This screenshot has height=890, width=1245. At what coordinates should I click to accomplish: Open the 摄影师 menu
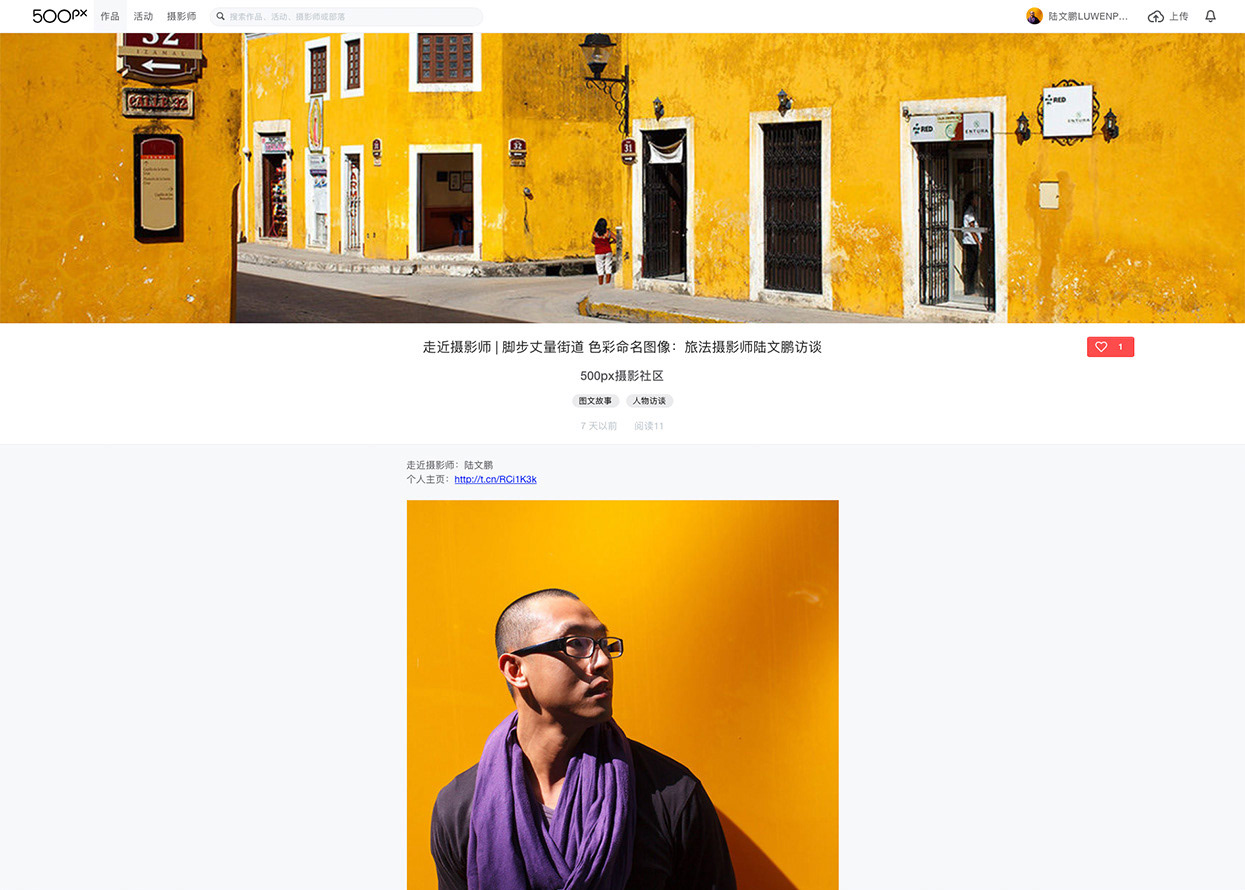click(181, 17)
